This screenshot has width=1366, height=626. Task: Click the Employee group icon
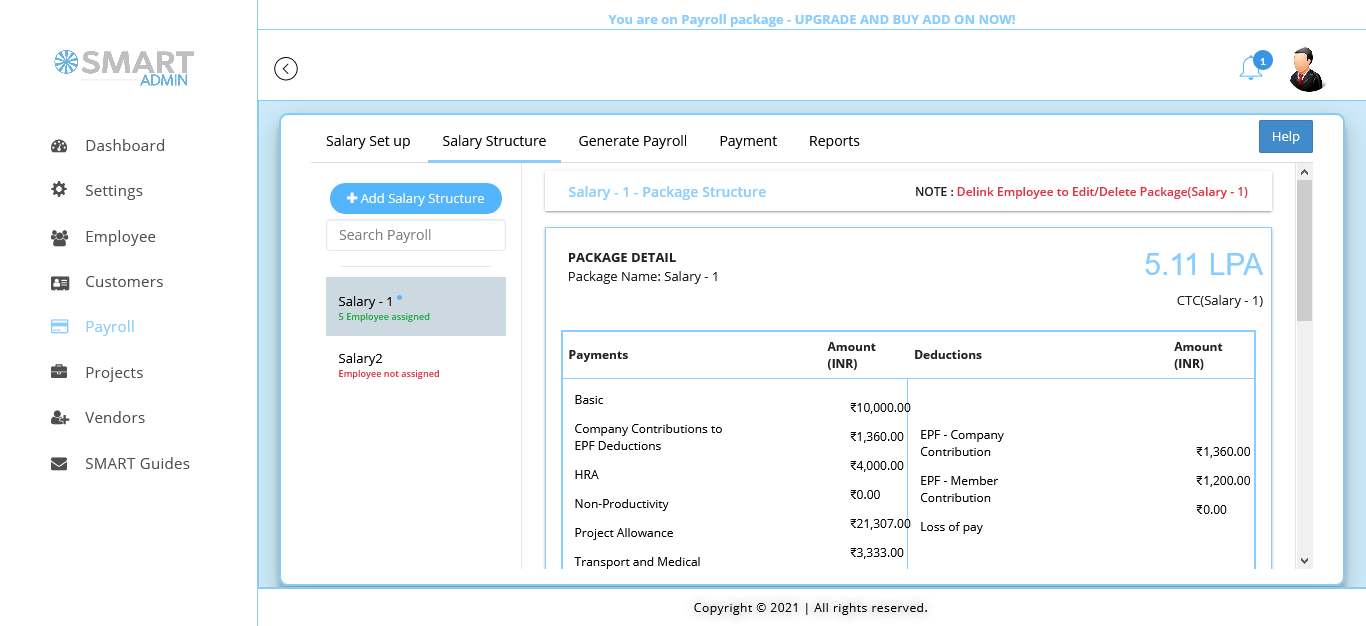click(59, 237)
